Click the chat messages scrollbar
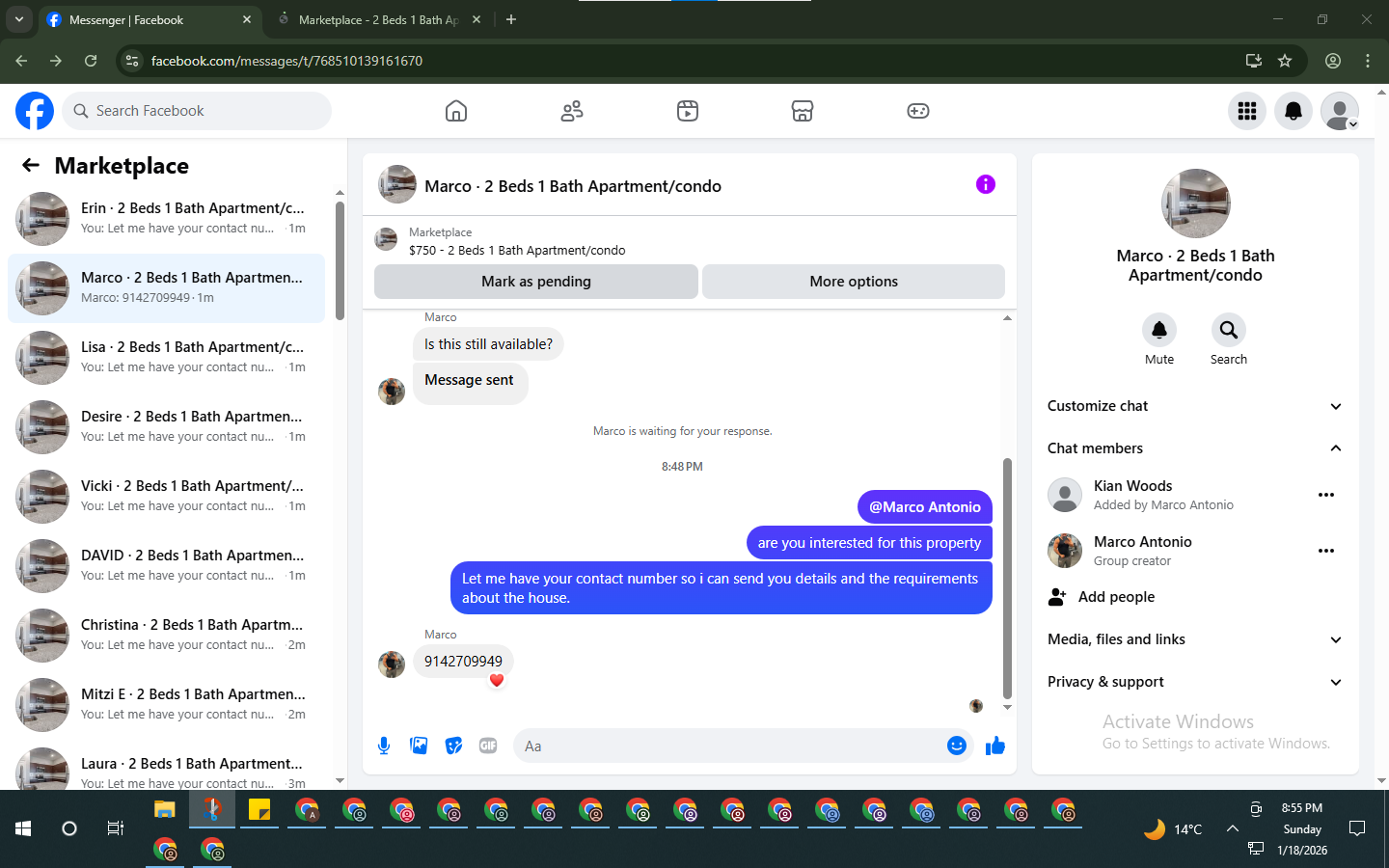 click(x=1007, y=579)
